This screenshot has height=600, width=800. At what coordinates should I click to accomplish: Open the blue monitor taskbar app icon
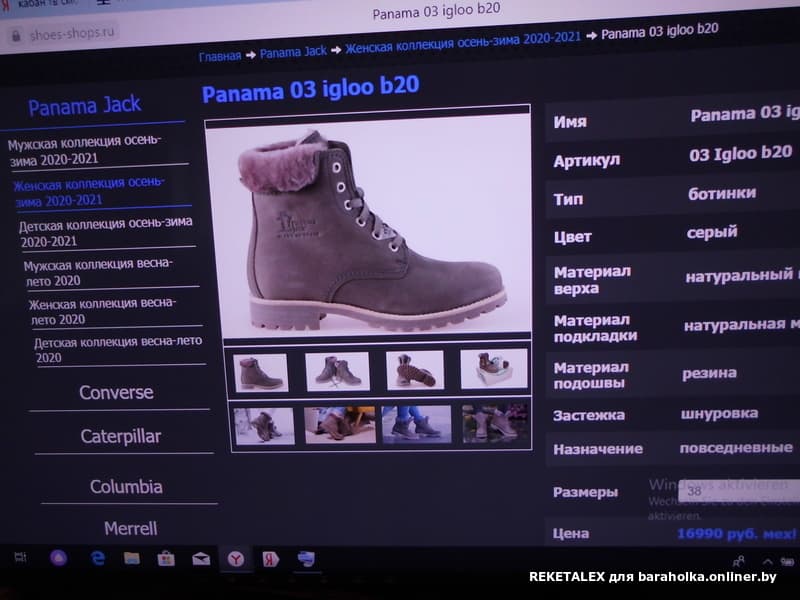click(x=306, y=559)
